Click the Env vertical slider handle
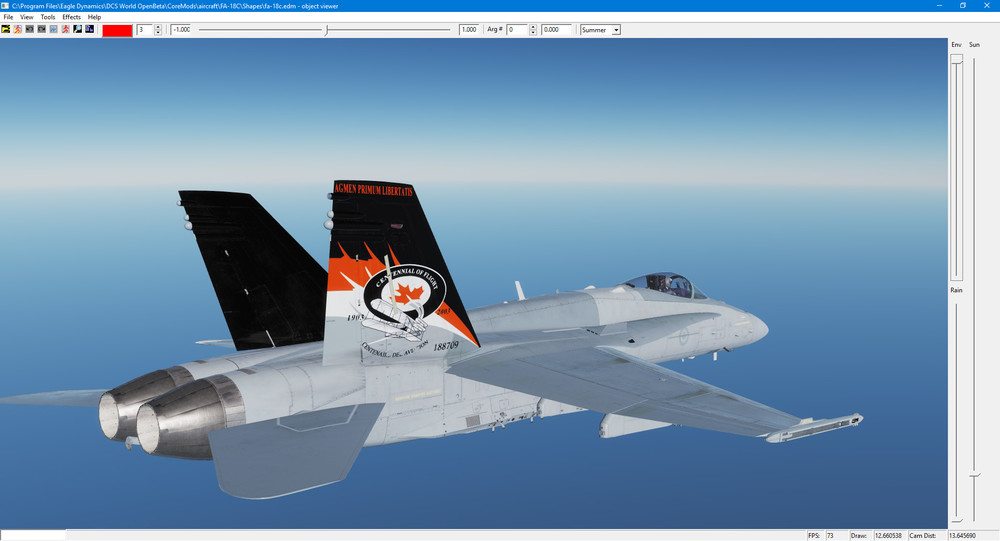Viewport: 1000px width, 541px height. [957, 59]
